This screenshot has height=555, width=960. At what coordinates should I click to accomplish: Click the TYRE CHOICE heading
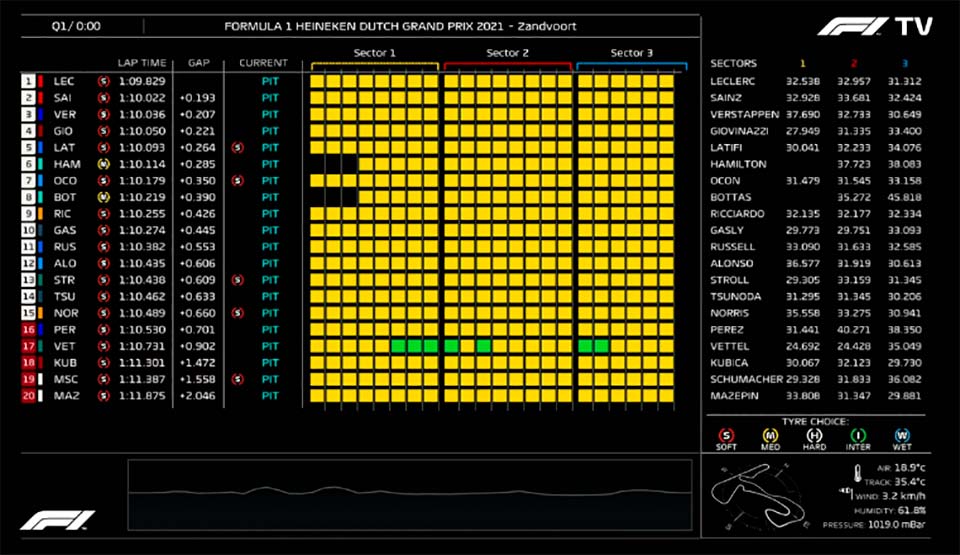[815, 421]
